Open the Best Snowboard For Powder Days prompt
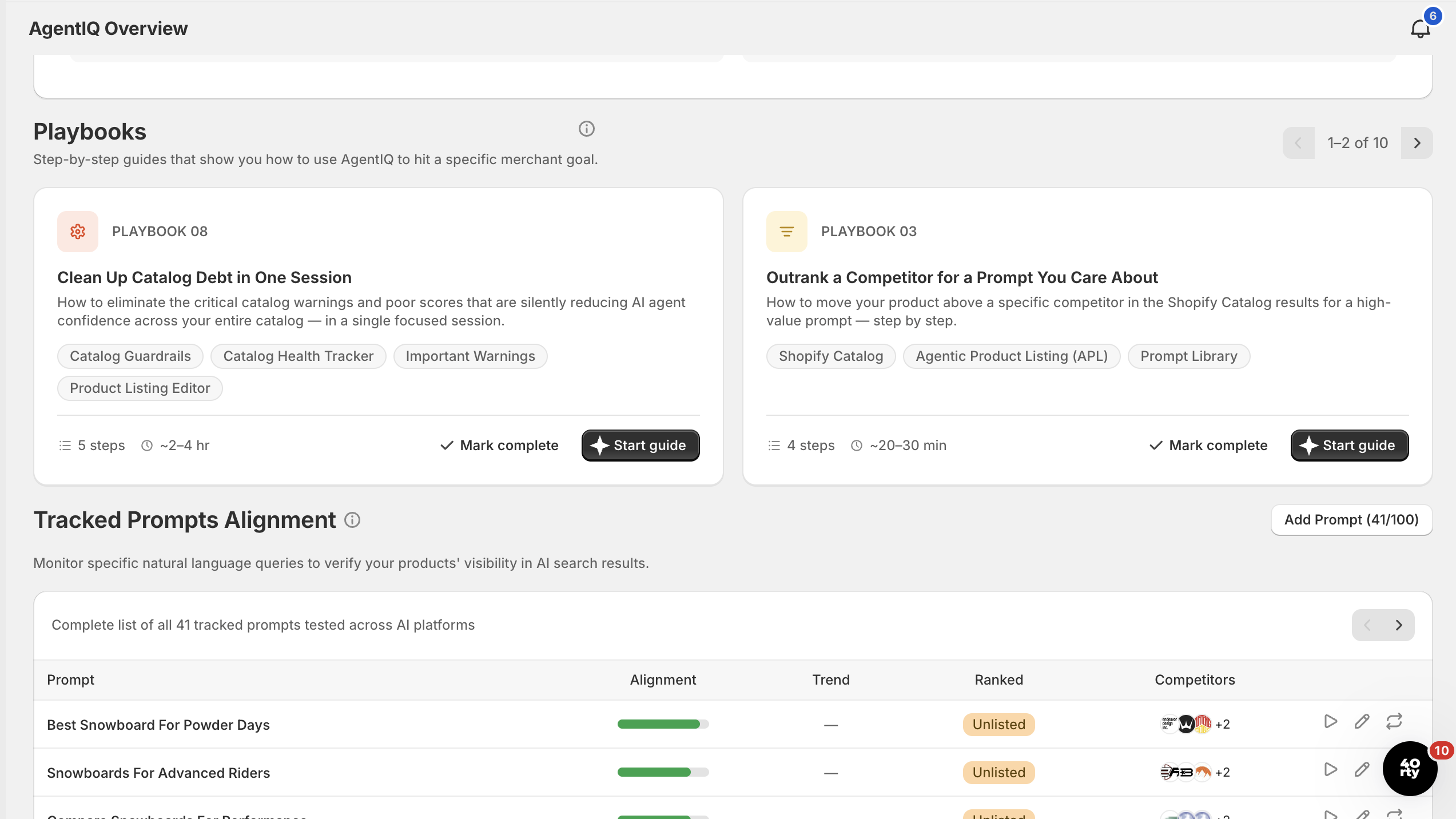Image resolution: width=1456 pixels, height=819 pixels. (x=158, y=725)
